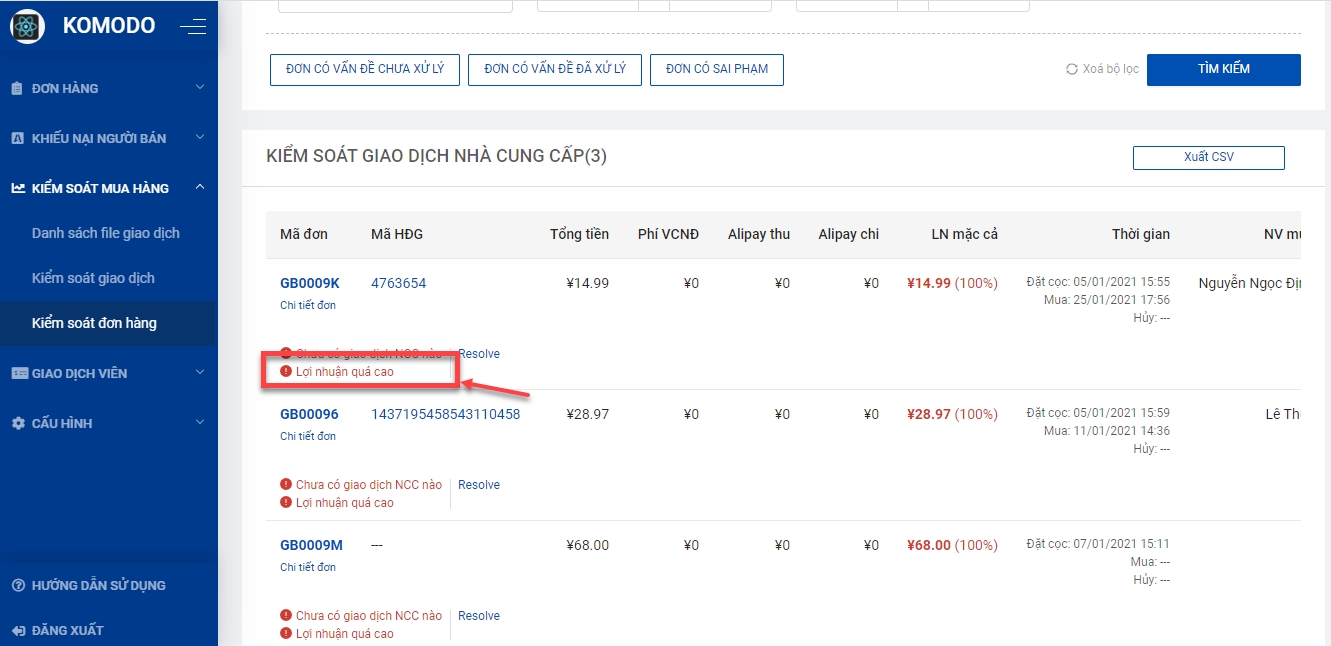
Task: Collapse sidebar with hamburger menu icon
Action: 193,27
